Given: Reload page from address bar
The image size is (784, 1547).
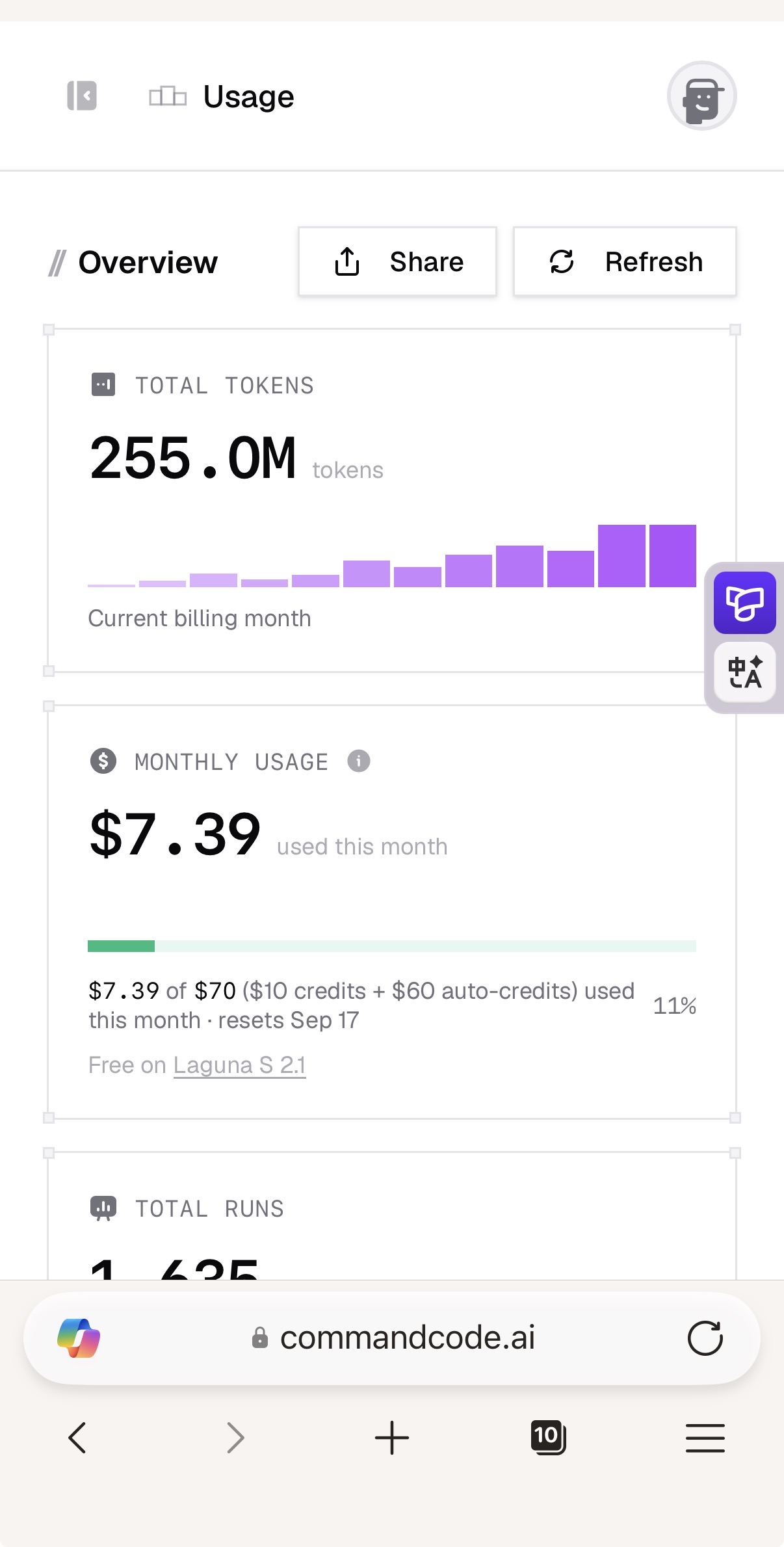Looking at the screenshot, I should click(705, 1338).
